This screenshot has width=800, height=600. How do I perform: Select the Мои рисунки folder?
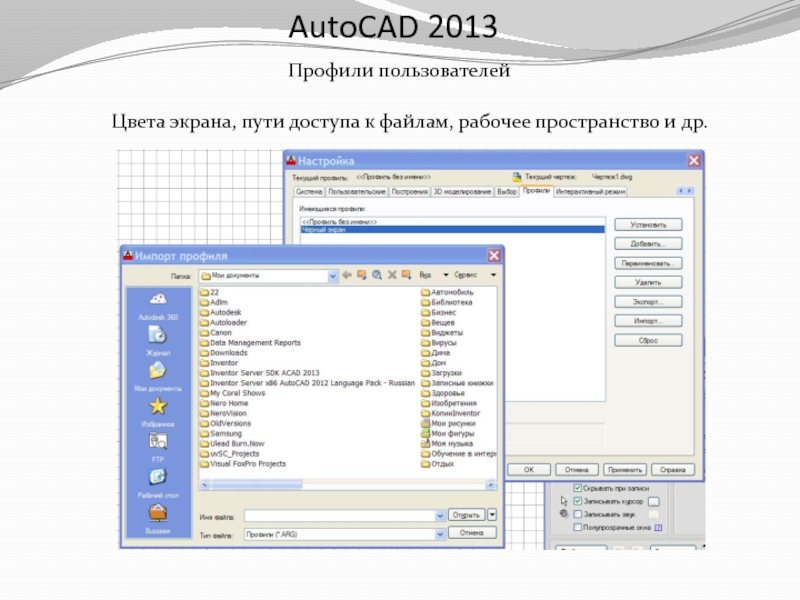[448, 423]
